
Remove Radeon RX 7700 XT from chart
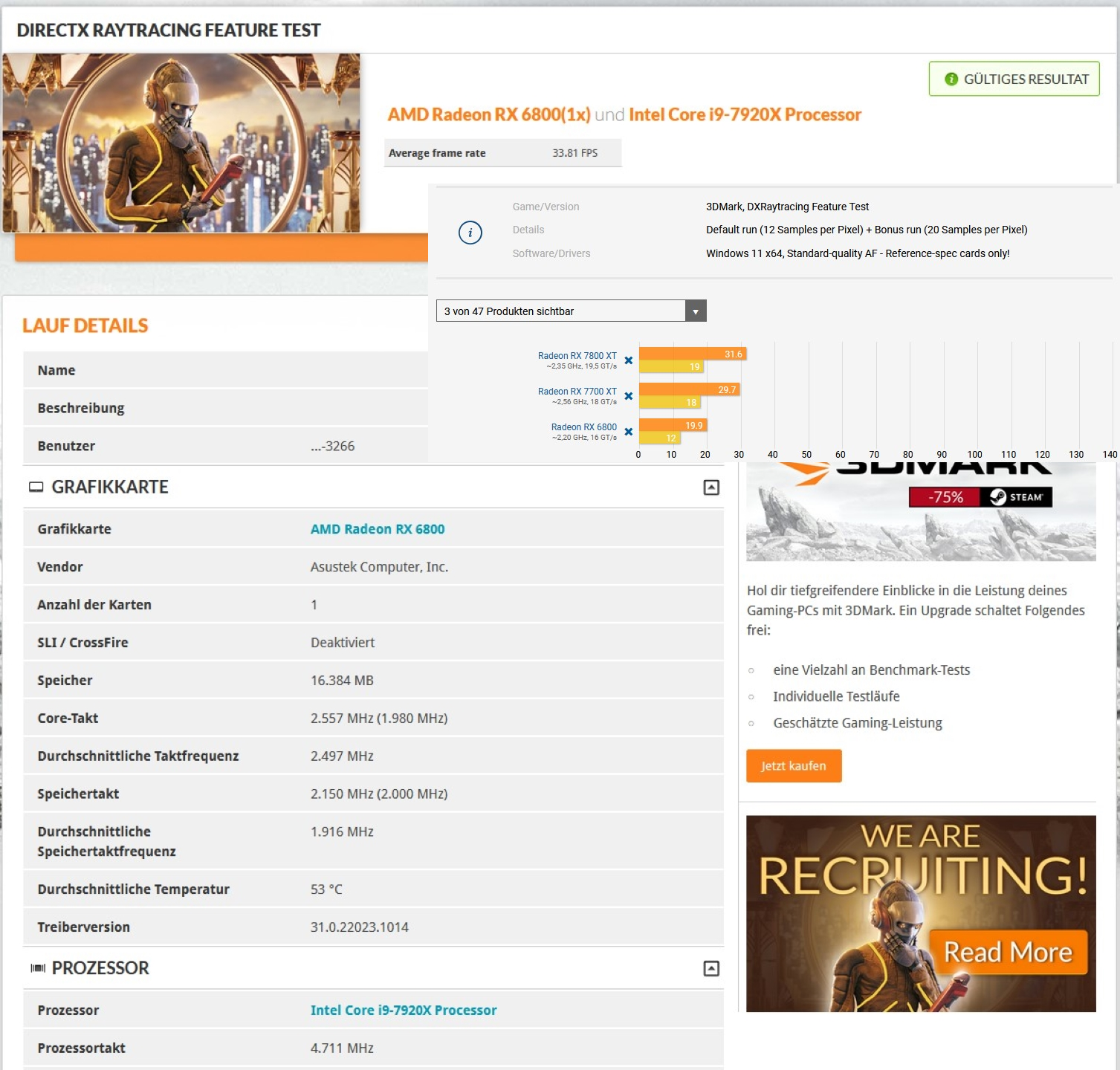629,396
